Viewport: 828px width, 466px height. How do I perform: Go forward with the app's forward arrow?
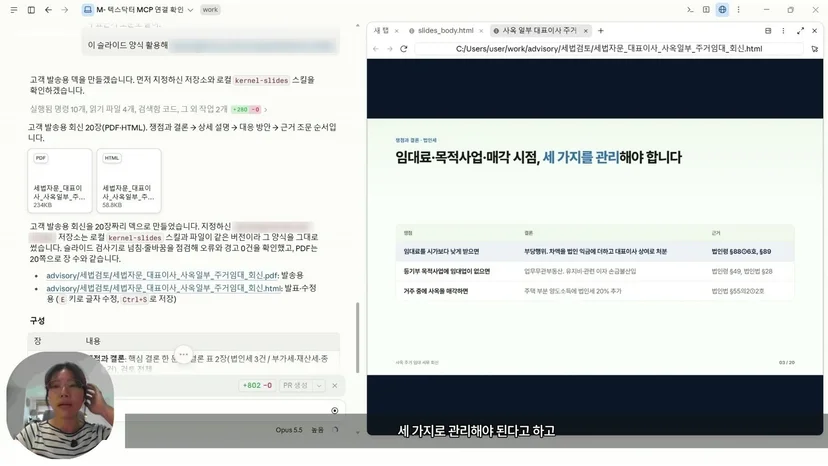coord(64,10)
